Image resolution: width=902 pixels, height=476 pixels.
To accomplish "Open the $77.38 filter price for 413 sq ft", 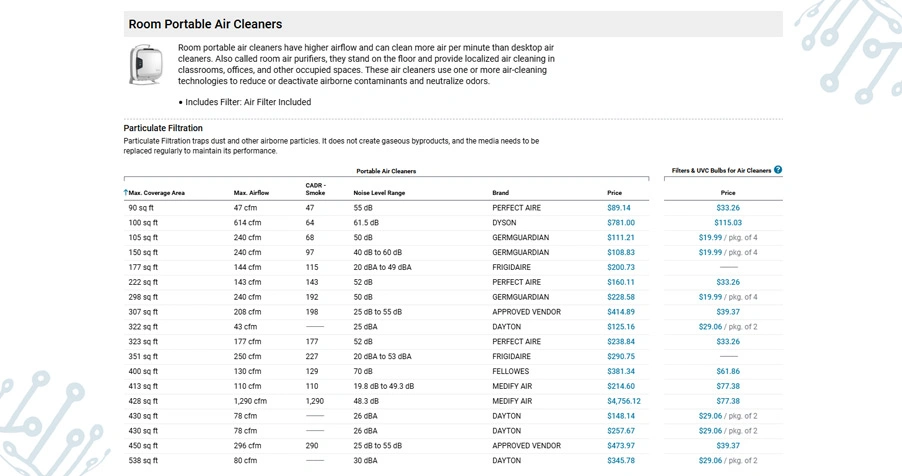I will 728,387.
